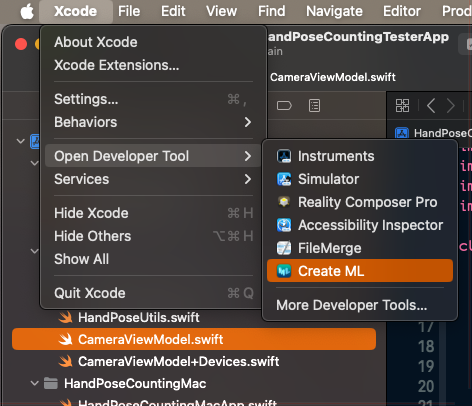The width and height of the screenshot is (472, 406).
Task: Open the related items grid icon
Action: coord(402,106)
